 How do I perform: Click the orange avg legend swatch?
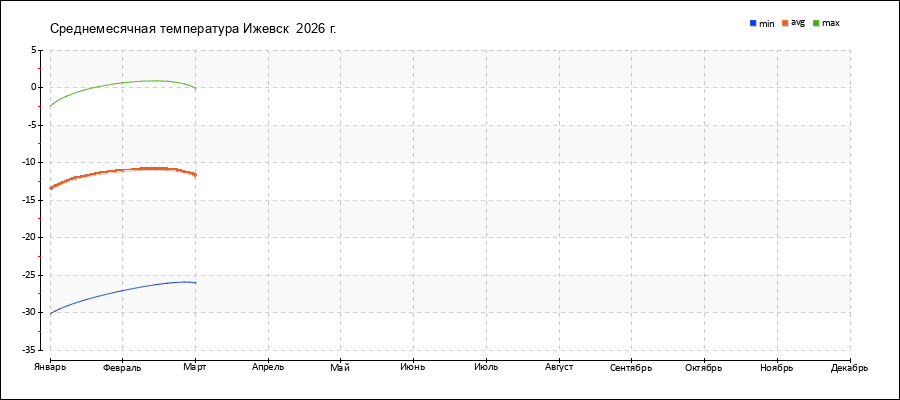click(x=786, y=23)
